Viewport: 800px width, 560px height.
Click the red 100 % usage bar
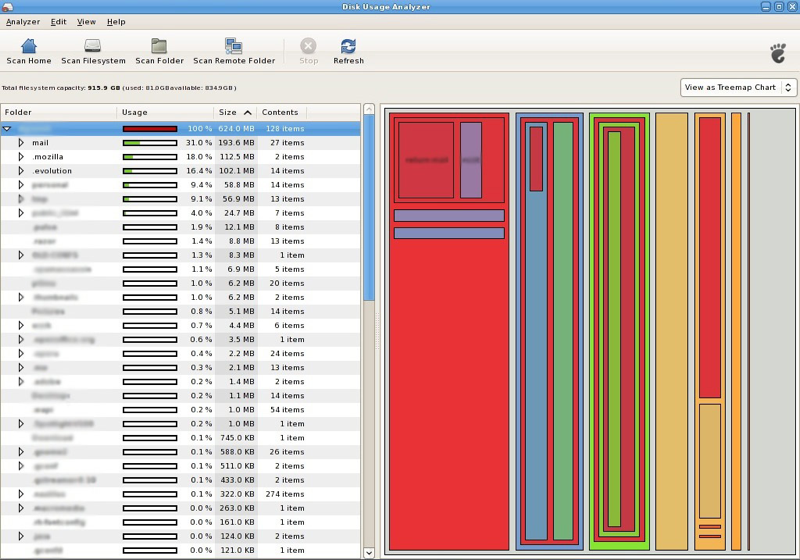point(150,129)
